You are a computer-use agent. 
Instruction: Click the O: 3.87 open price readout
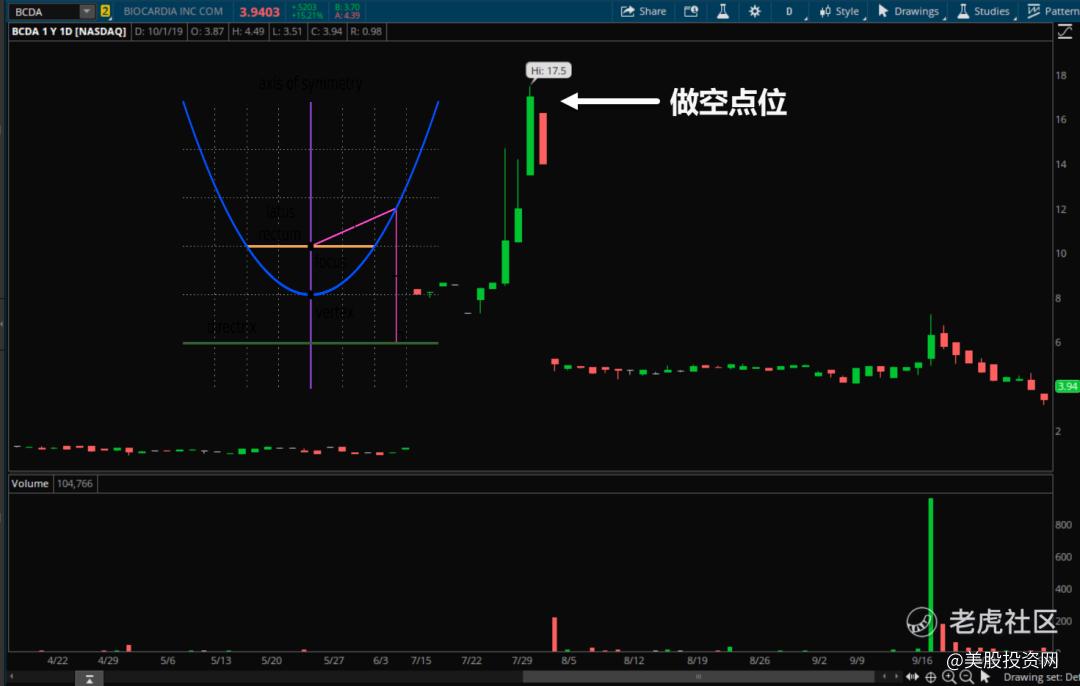(x=207, y=32)
